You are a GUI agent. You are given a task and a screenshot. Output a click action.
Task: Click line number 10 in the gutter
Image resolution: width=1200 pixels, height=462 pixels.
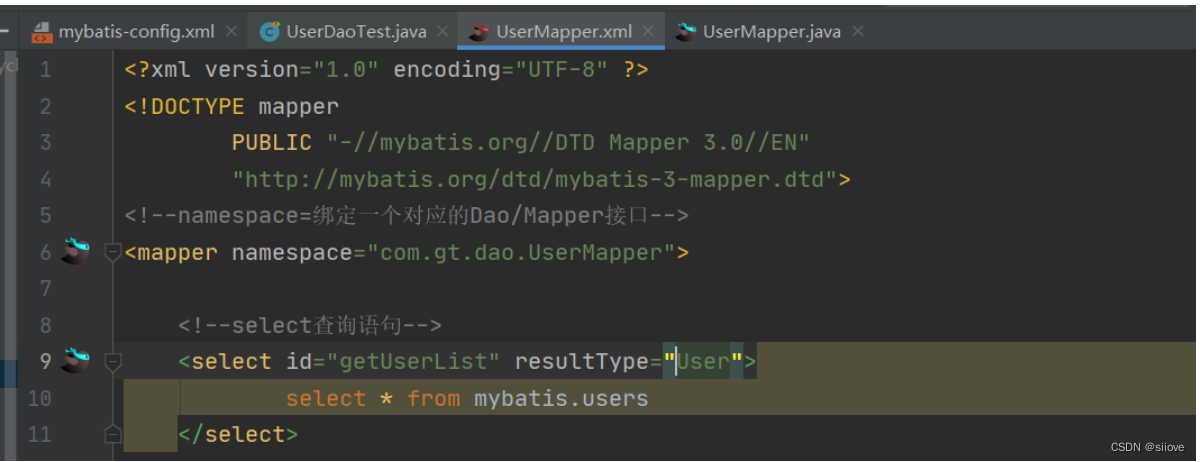pyautogui.click(x=40, y=398)
